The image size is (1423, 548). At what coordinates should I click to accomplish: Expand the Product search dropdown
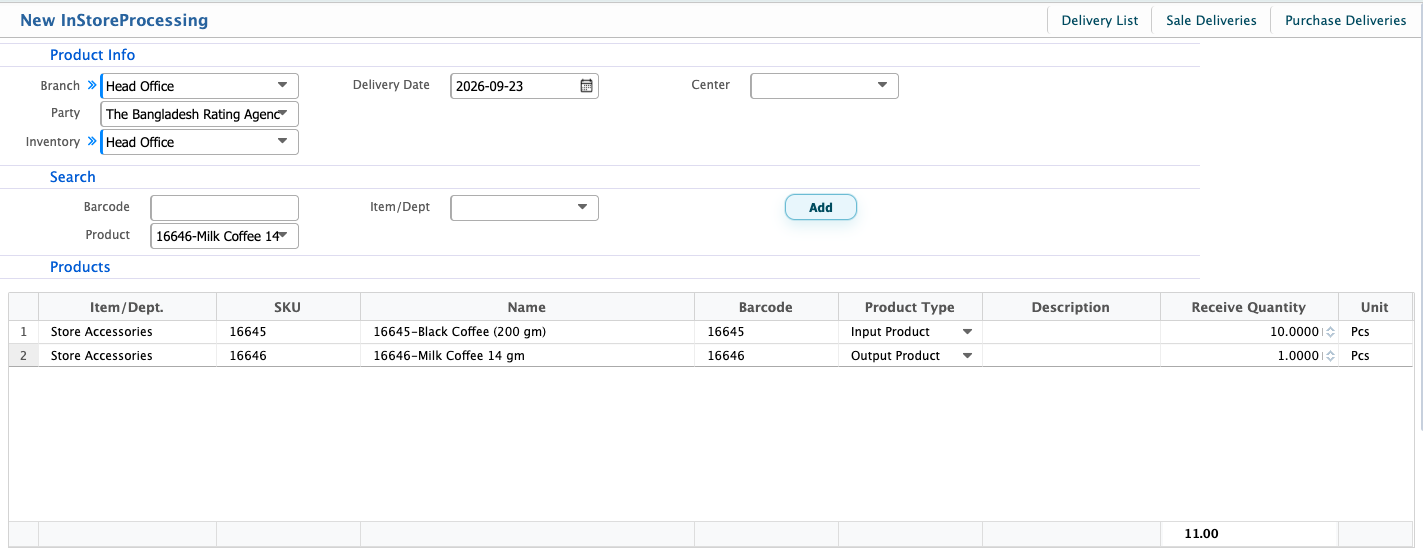(x=282, y=236)
